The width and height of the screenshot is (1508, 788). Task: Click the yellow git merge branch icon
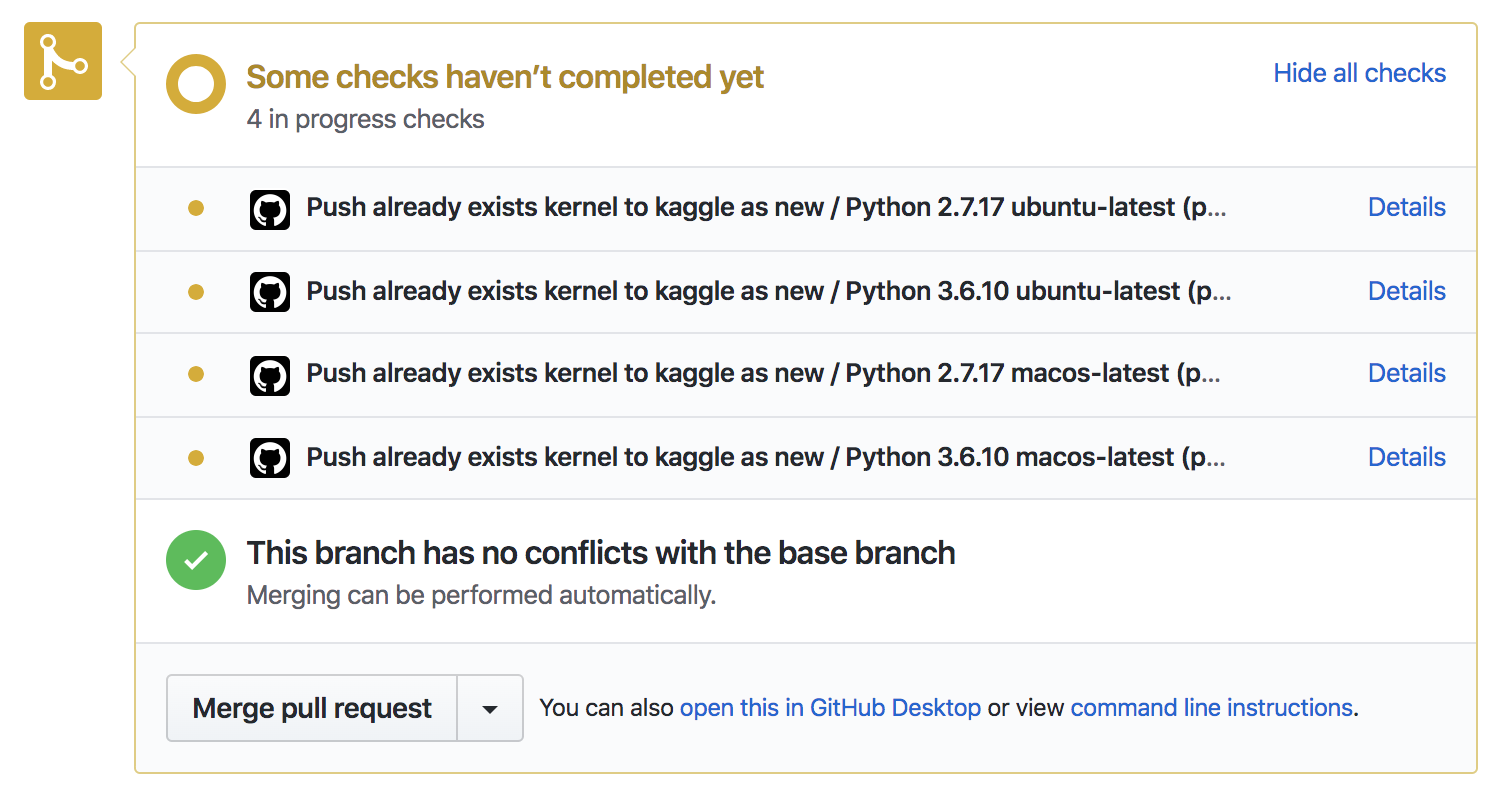pyautogui.click(x=63, y=61)
